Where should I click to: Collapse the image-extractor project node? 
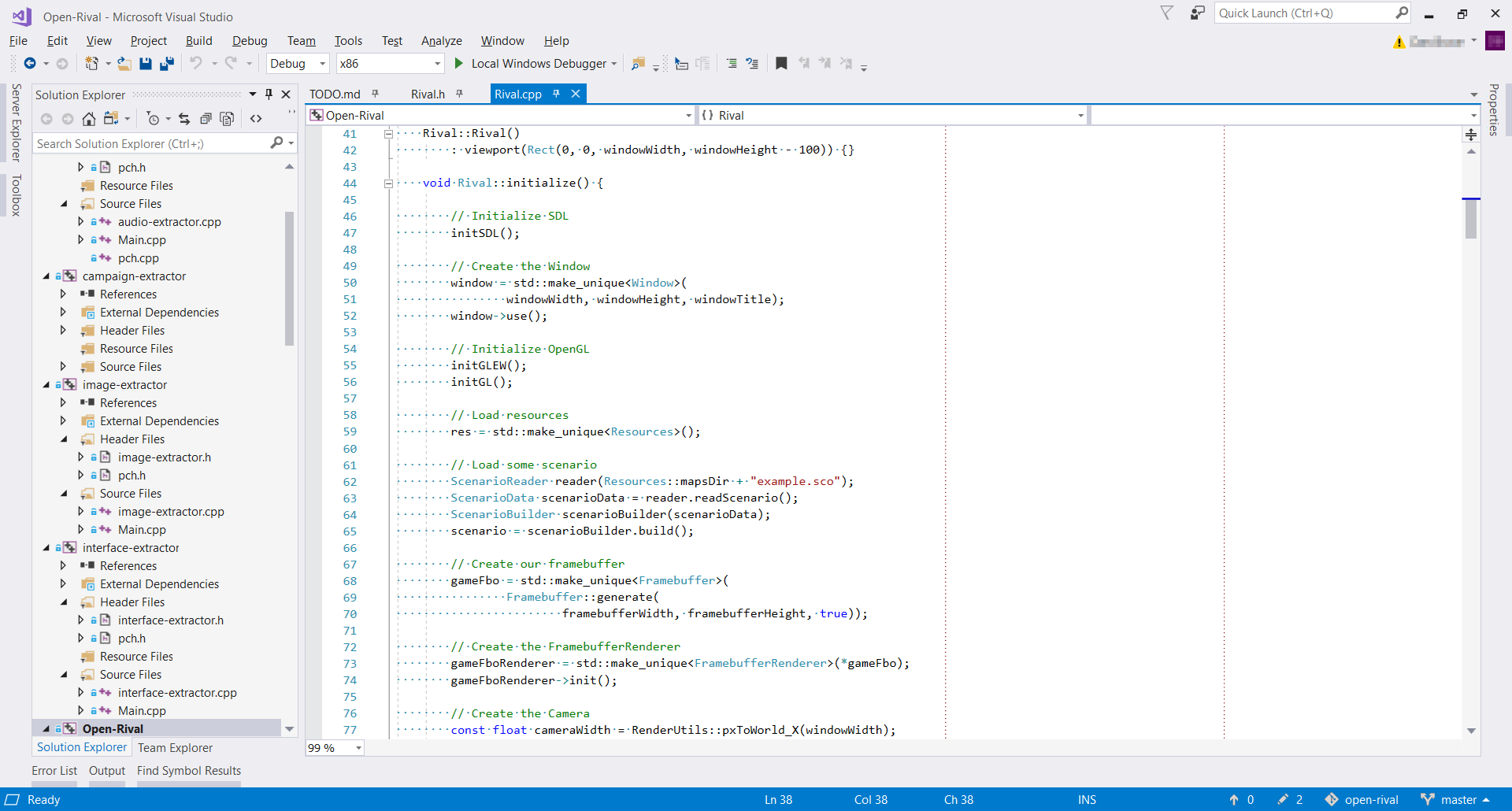46,385
